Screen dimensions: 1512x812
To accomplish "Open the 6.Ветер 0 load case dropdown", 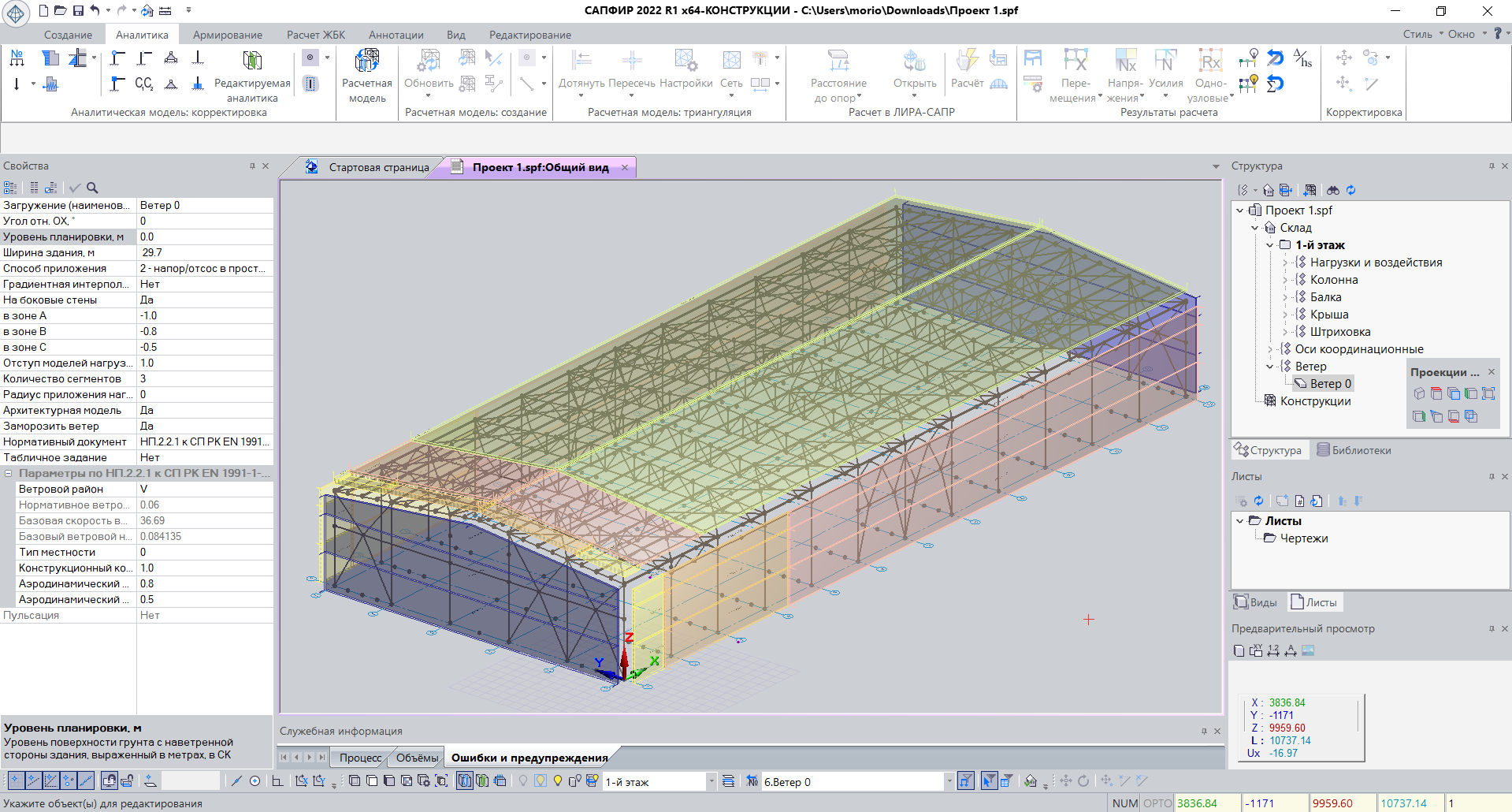I will [948, 781].
